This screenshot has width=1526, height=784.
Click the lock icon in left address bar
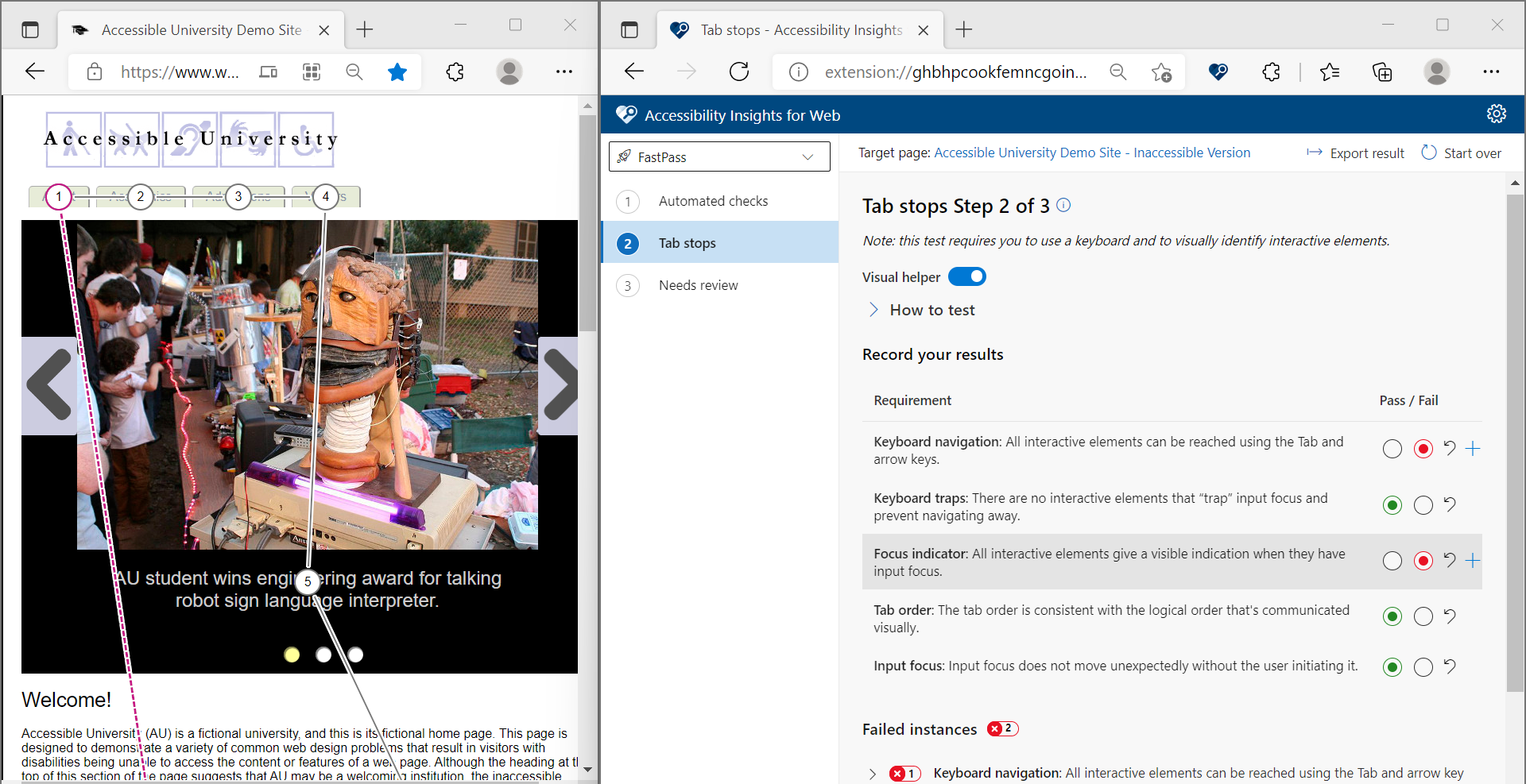95,72
